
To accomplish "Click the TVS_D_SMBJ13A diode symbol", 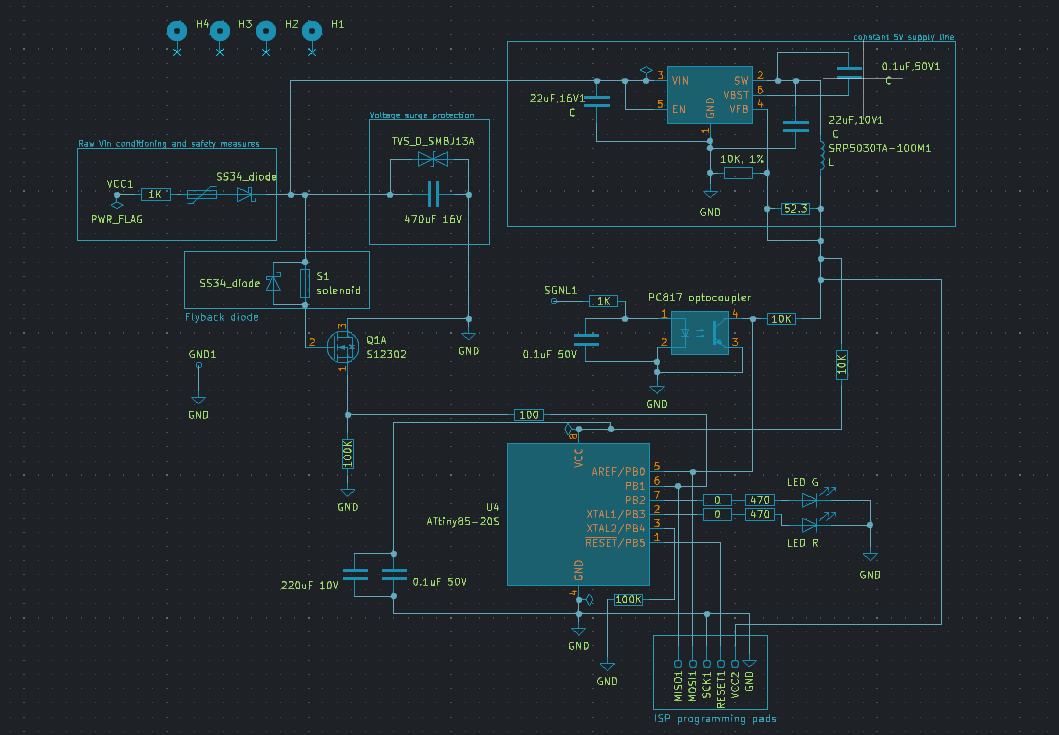I will pos(433,159).
